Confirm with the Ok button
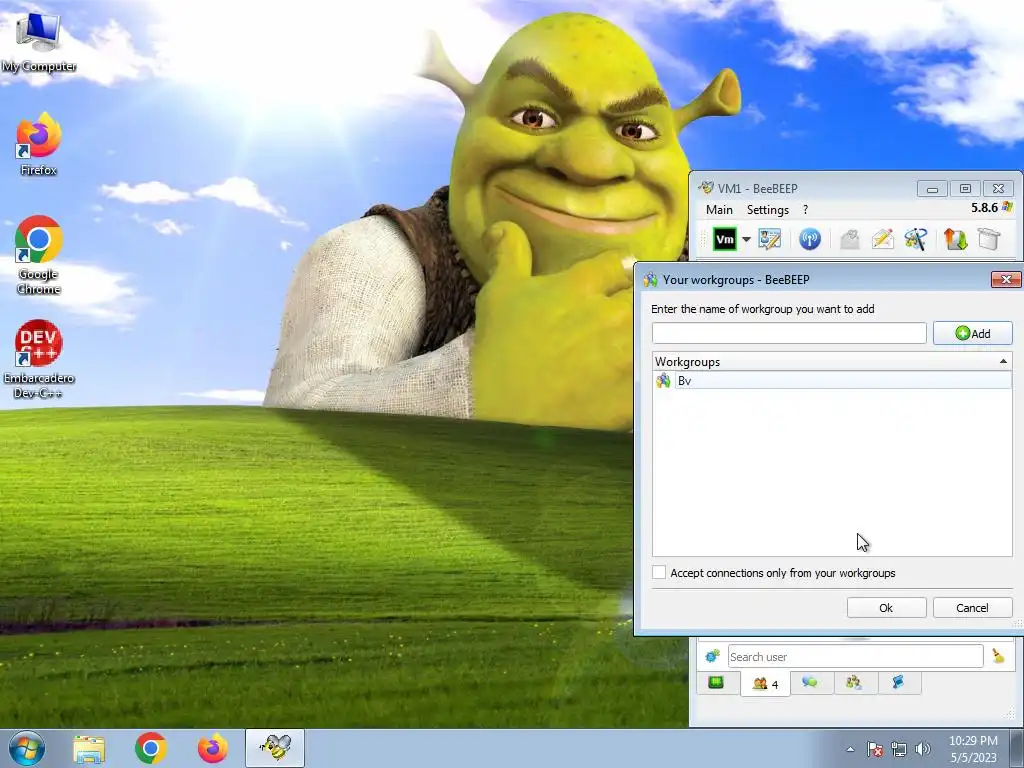This screenshot has height=768, width=1024. [886, 607]
